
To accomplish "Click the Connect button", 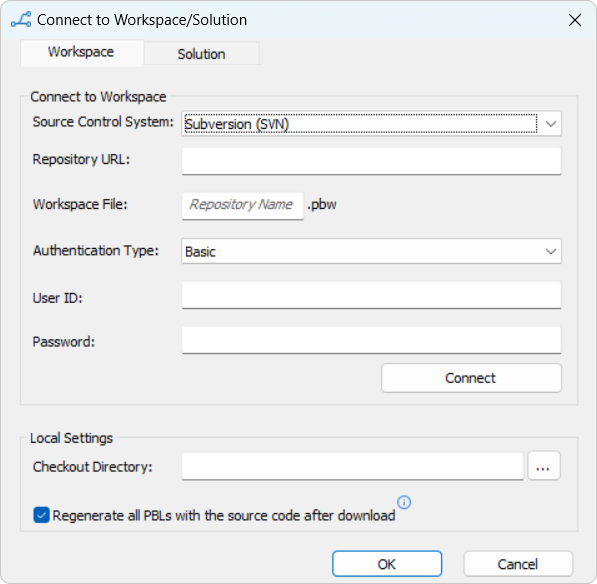I will coord(471,378).
